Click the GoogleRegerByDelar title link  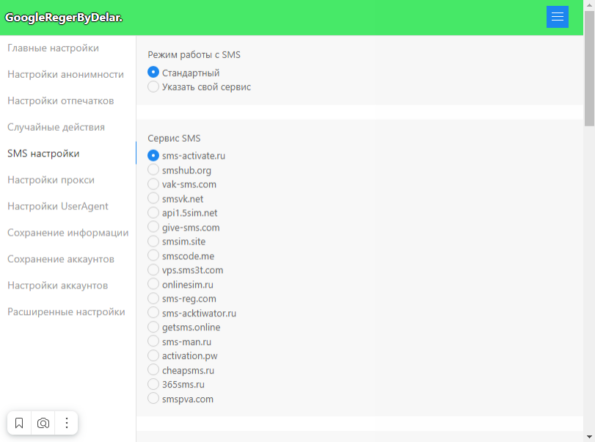point(64,17)
